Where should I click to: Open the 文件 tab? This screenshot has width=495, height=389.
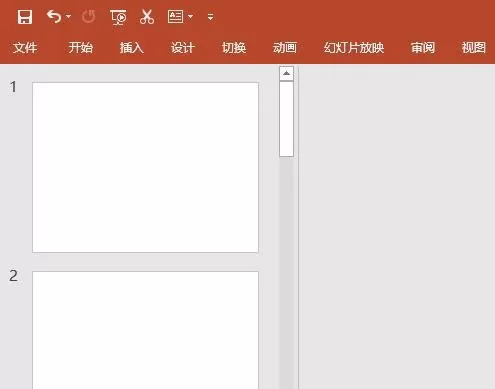[x=25, y=48]
